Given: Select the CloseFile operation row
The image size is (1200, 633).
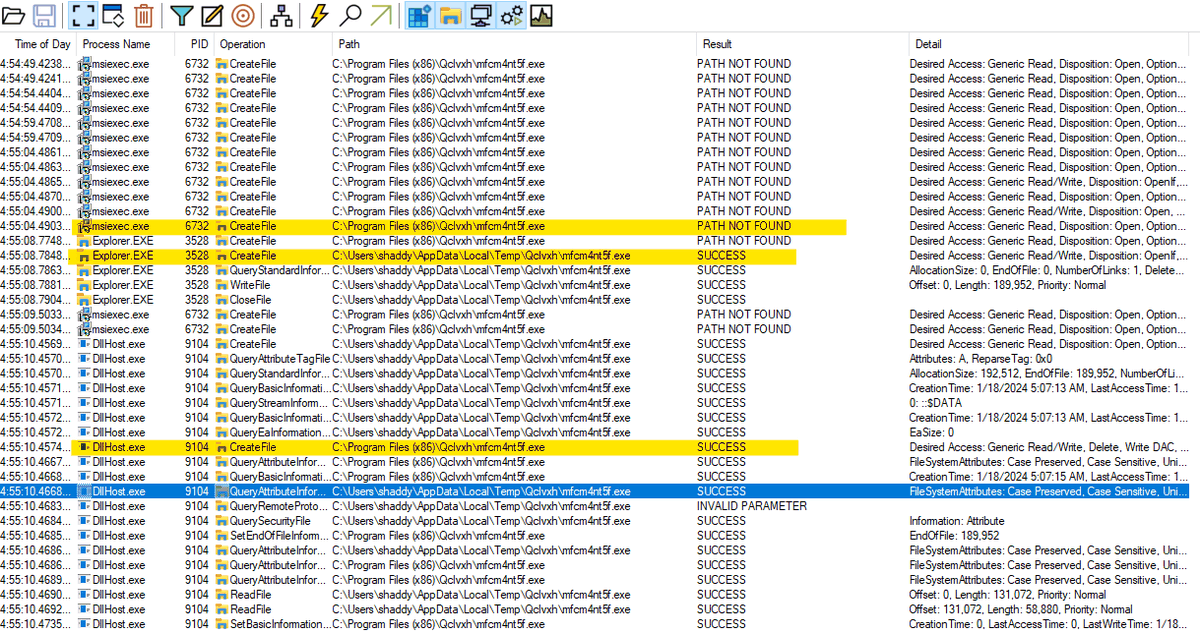Looking at the screenshot, I should tap(600, 300).
